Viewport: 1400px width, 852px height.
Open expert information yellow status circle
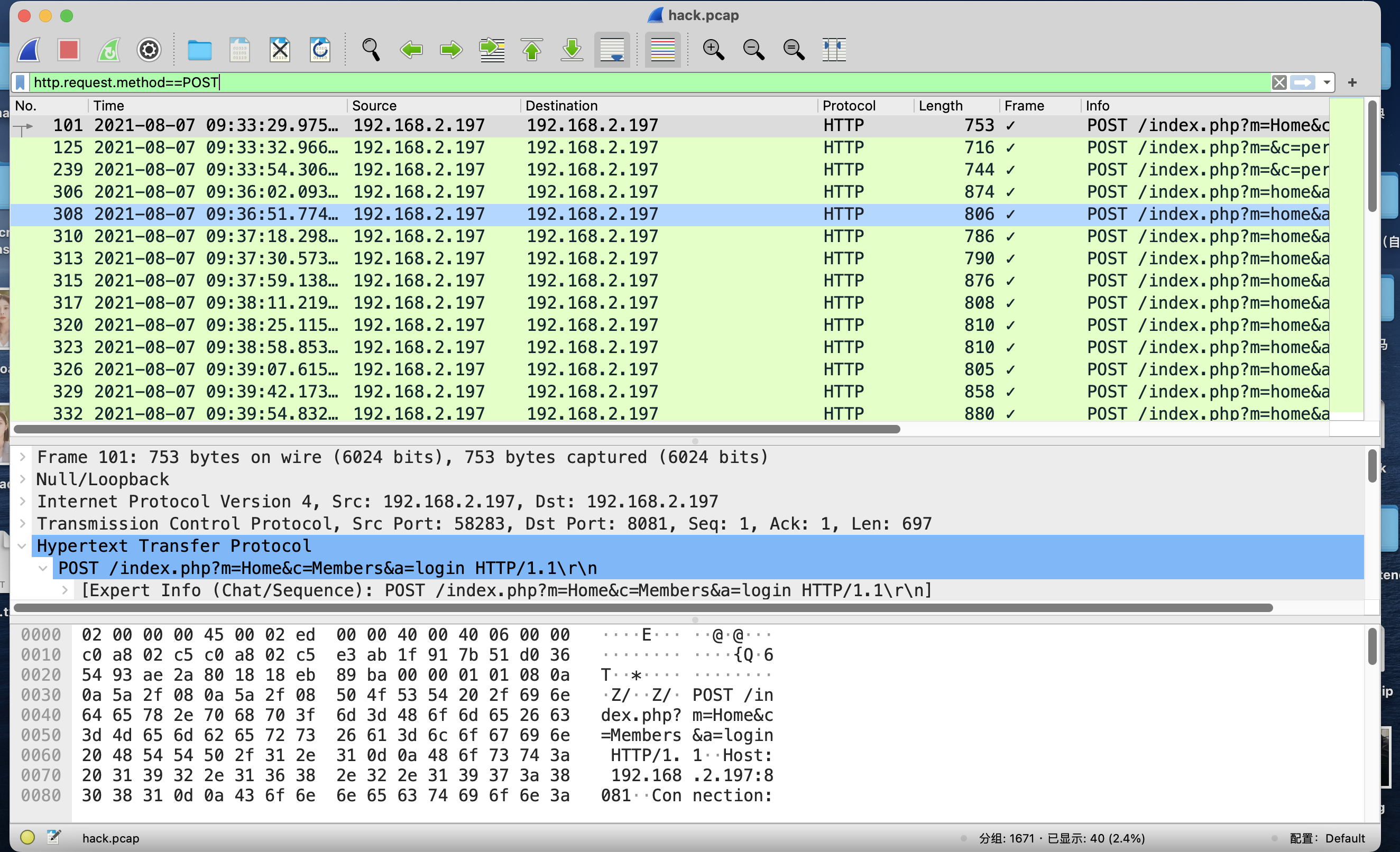click(28, 837)
